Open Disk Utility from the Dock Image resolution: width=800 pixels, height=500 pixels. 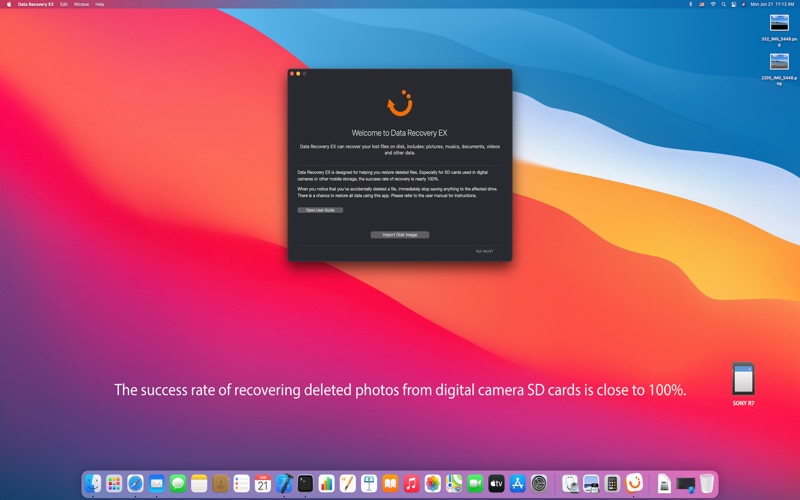click(x=570, y=483)
